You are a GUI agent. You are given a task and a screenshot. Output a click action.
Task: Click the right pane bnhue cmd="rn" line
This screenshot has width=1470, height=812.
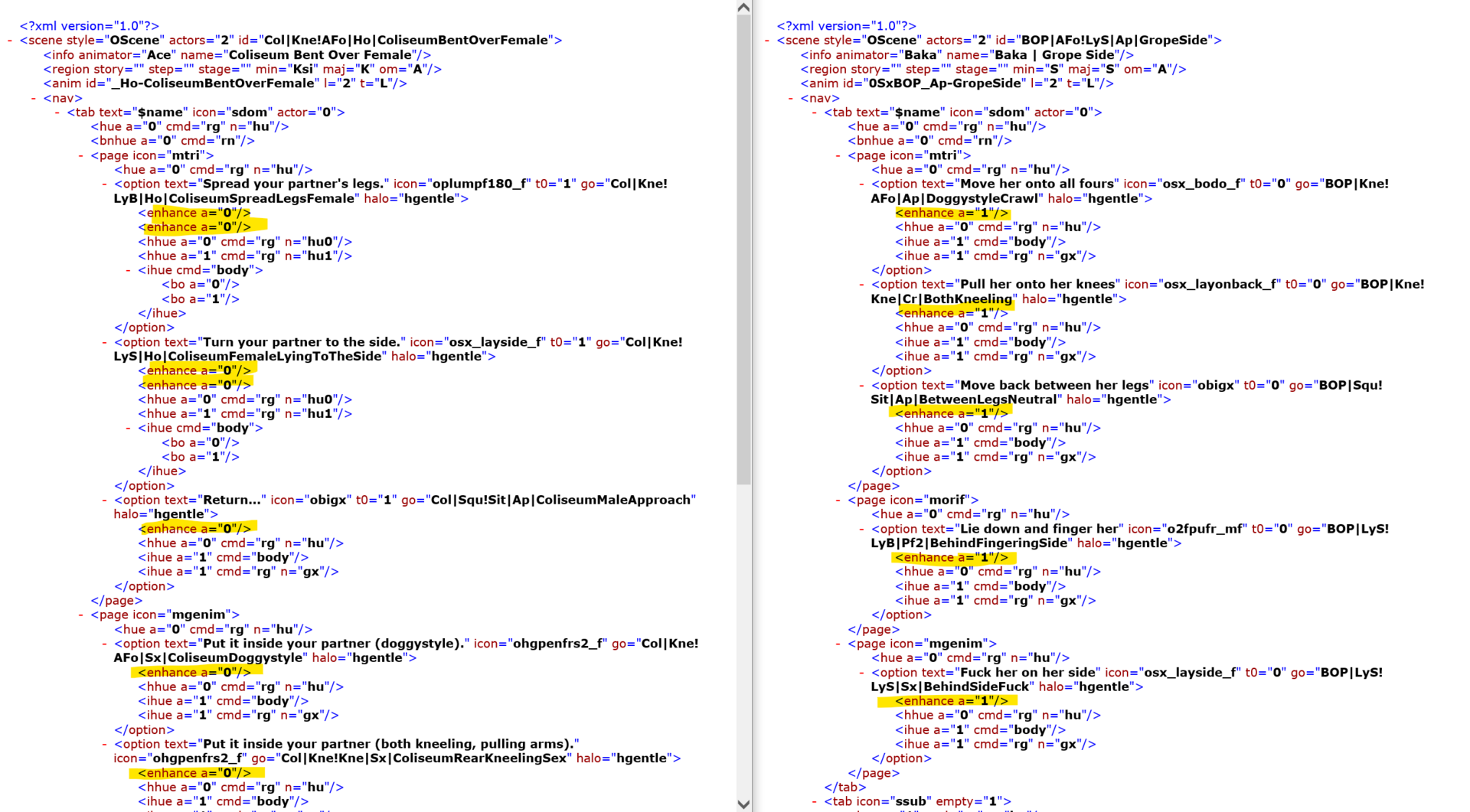tap(929, 141)
